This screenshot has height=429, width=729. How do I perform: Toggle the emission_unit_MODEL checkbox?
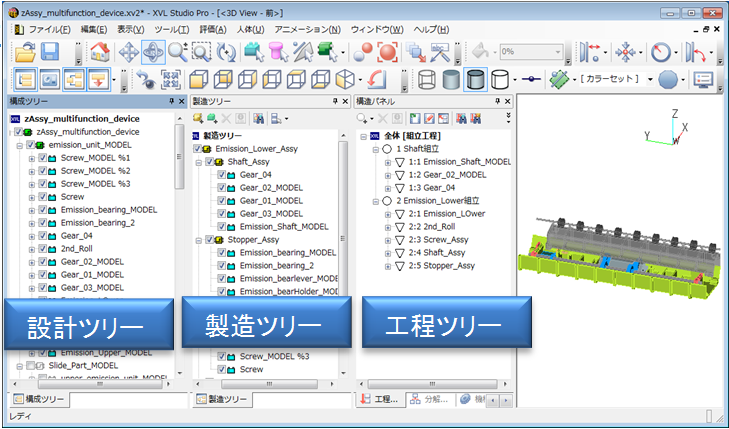pos(41,145)
